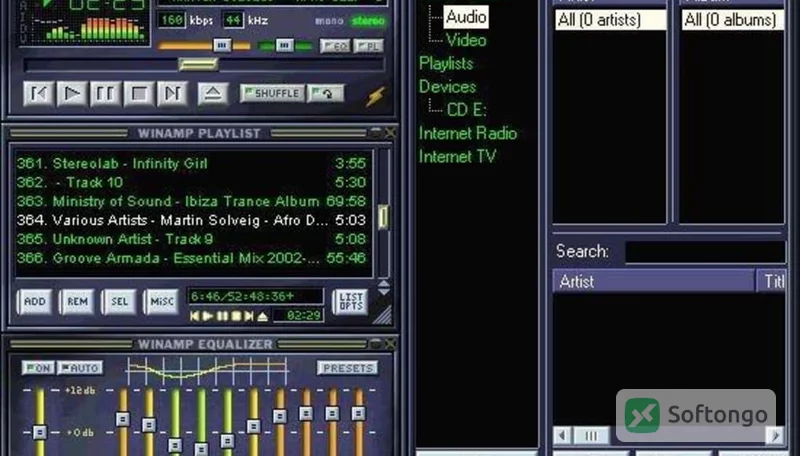Image resolution: width=800 pixels, height=456 pixels.
Task: Toggle the Repeat button beside Shuffle
Action: pyautogui.click(x=326, y=93)
